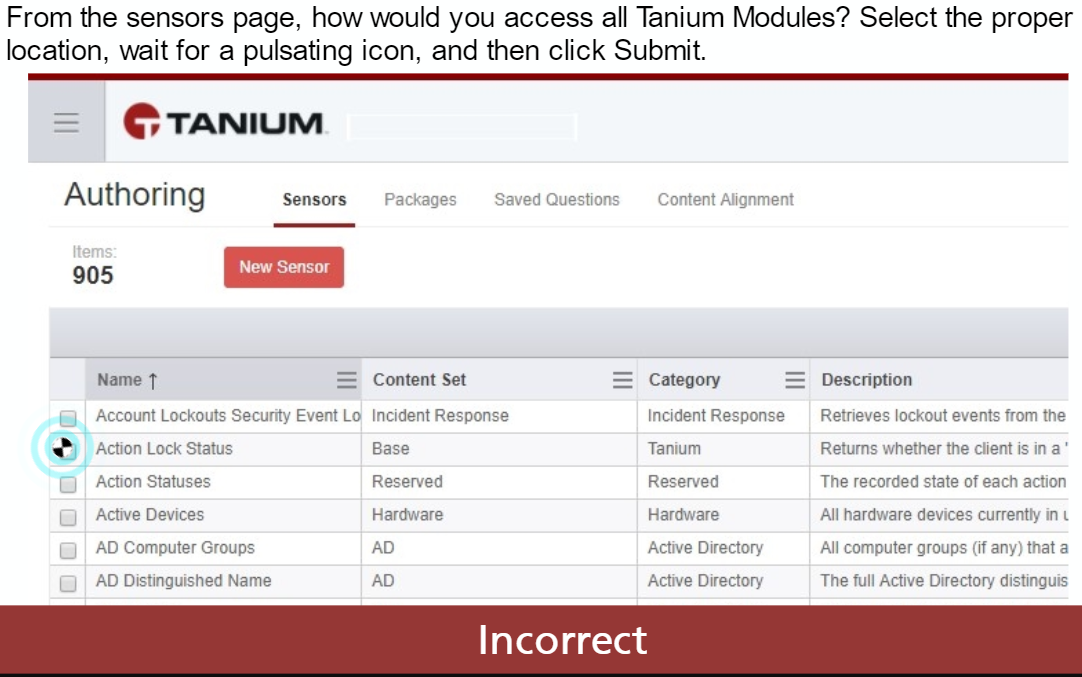
Task: Open the hamburger main menu
Action: tap(66, 122)
